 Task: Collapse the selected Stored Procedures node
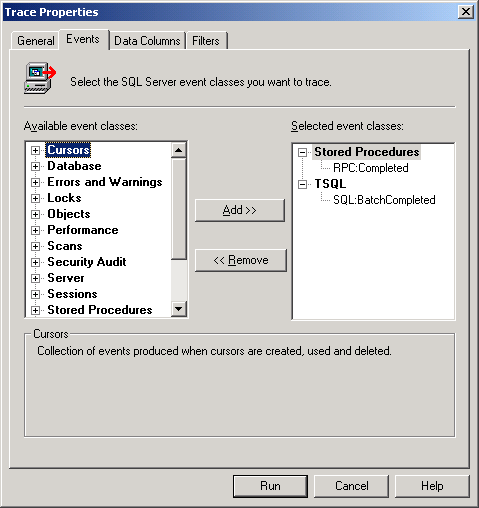(302, 152)
